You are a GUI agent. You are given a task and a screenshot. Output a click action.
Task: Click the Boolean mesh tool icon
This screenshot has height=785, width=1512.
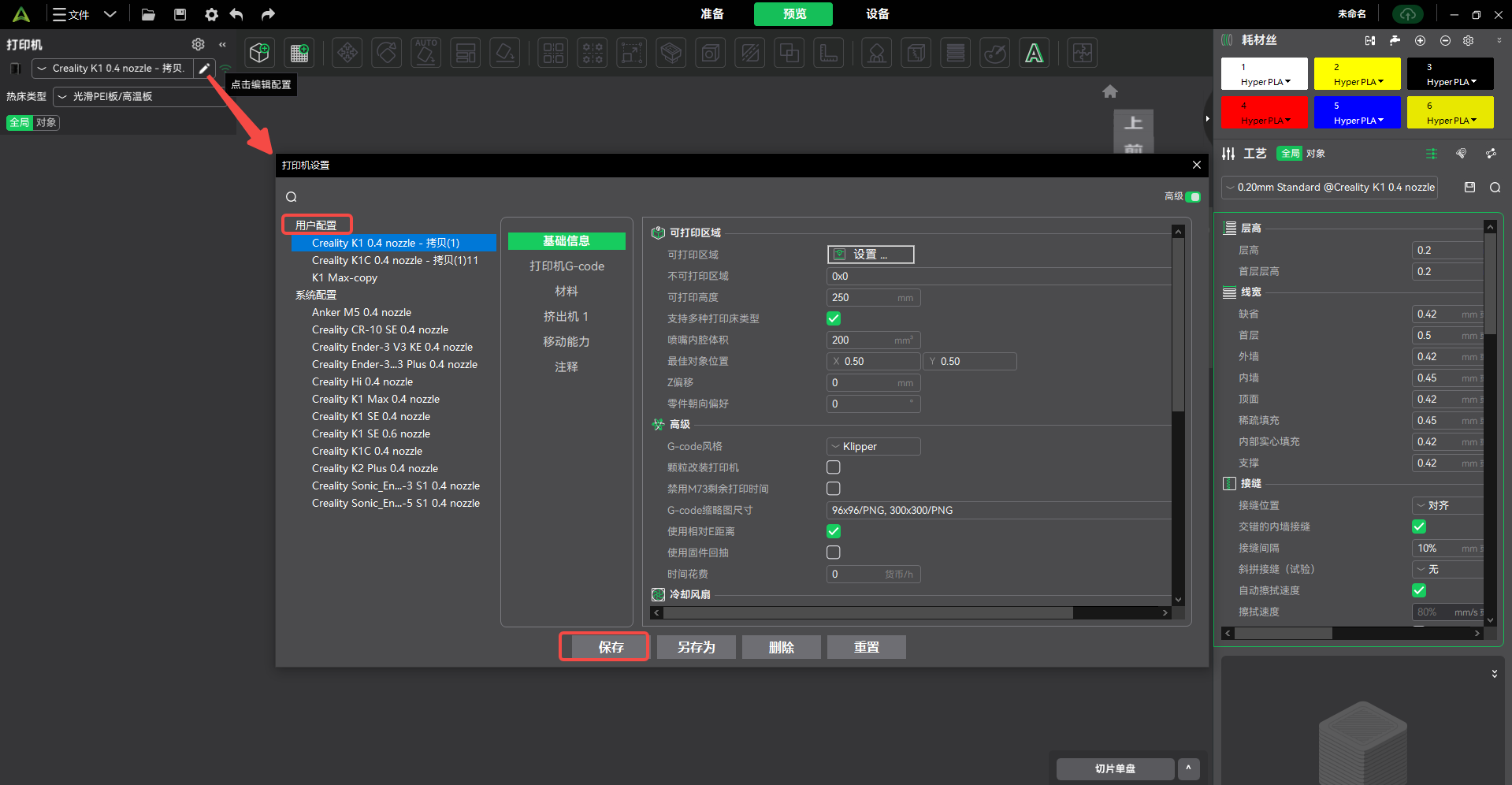pos(789,53)
